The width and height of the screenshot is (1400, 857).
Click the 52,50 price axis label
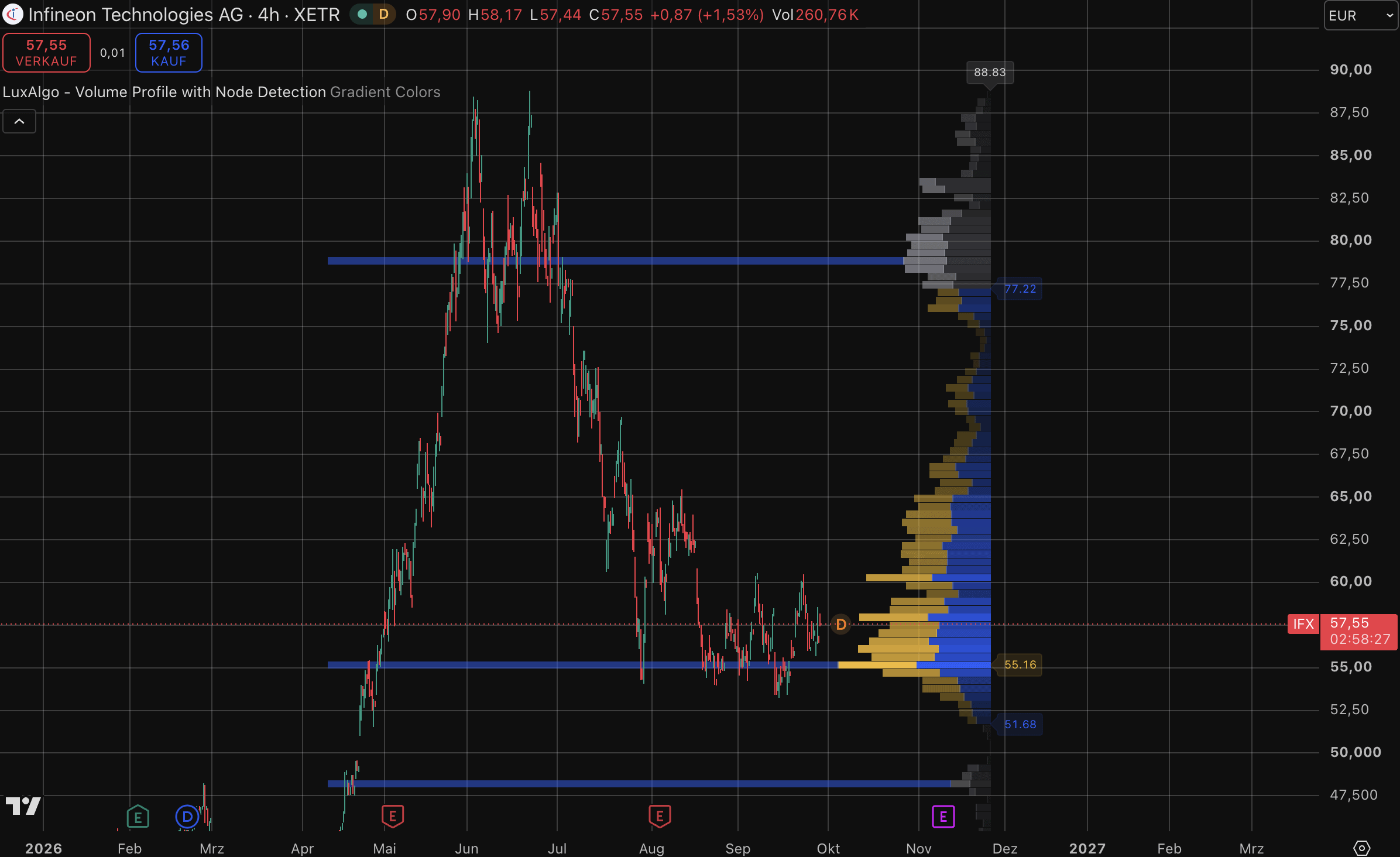(1350, 709)
